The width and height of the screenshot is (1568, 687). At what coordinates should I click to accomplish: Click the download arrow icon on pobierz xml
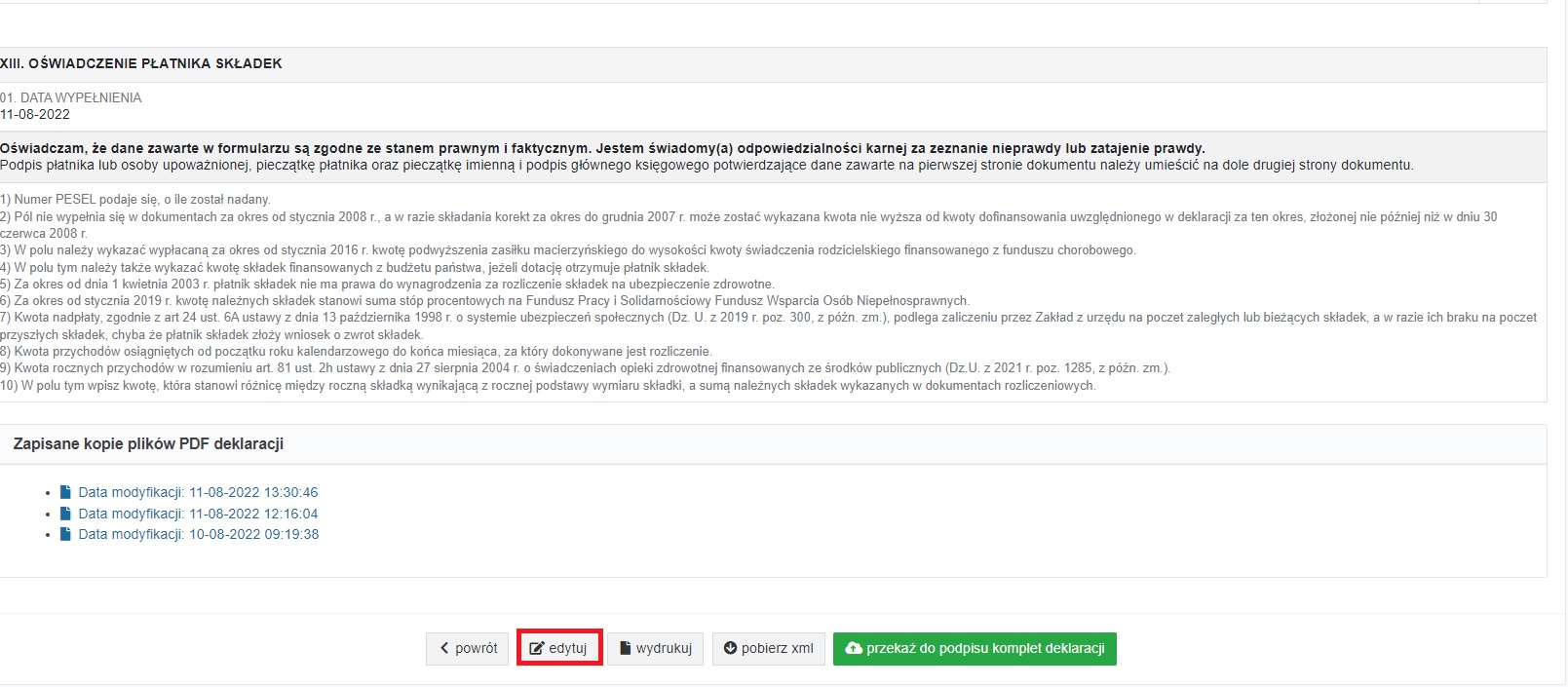pos(730,648)
